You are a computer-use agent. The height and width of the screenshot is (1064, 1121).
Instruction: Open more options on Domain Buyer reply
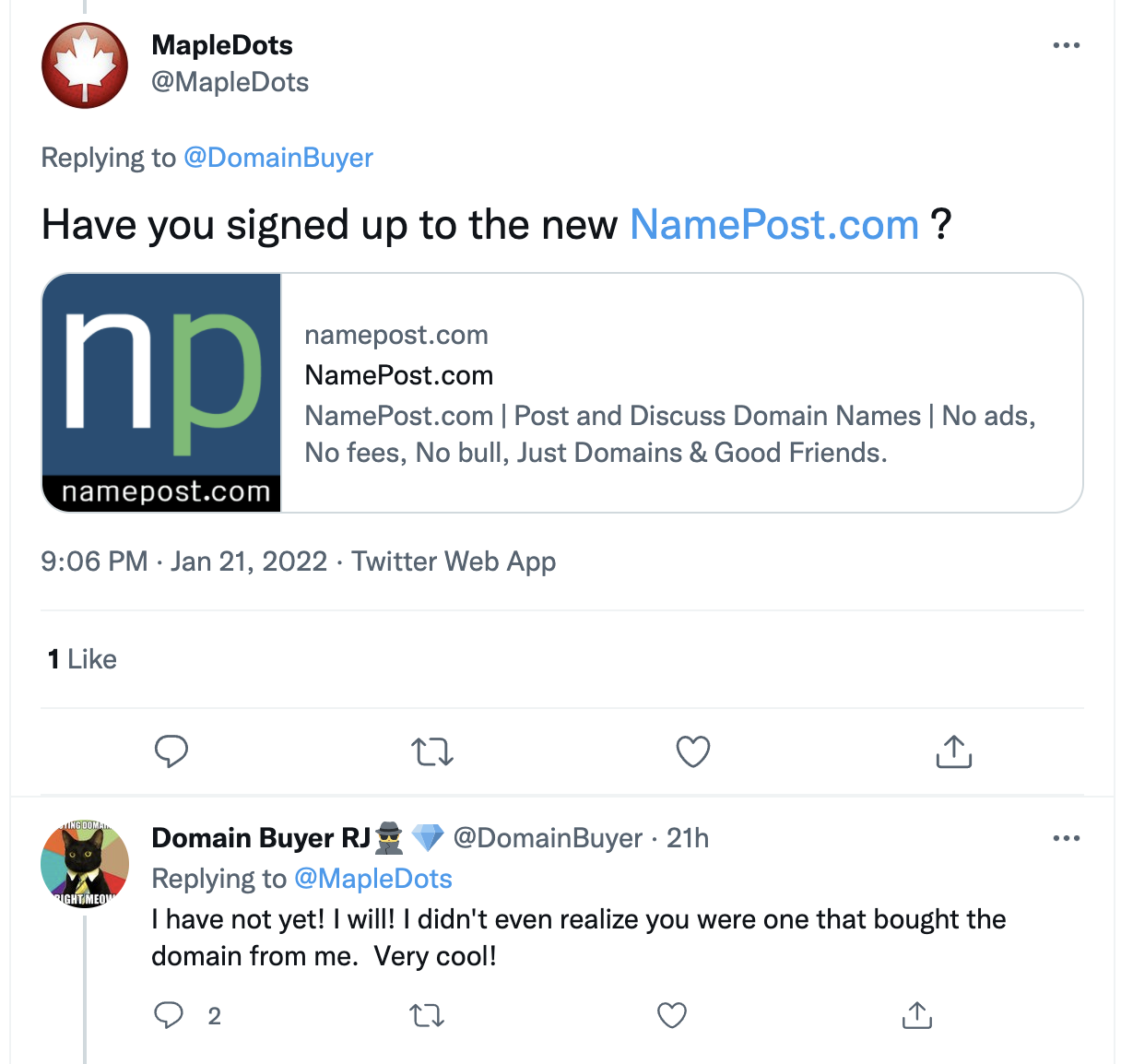(x=1066, y=838)
